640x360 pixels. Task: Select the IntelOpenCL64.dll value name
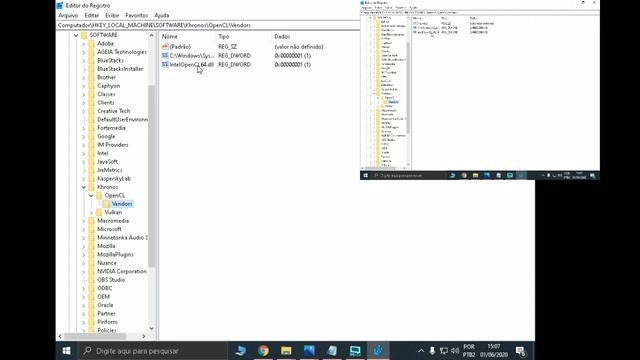192,64
